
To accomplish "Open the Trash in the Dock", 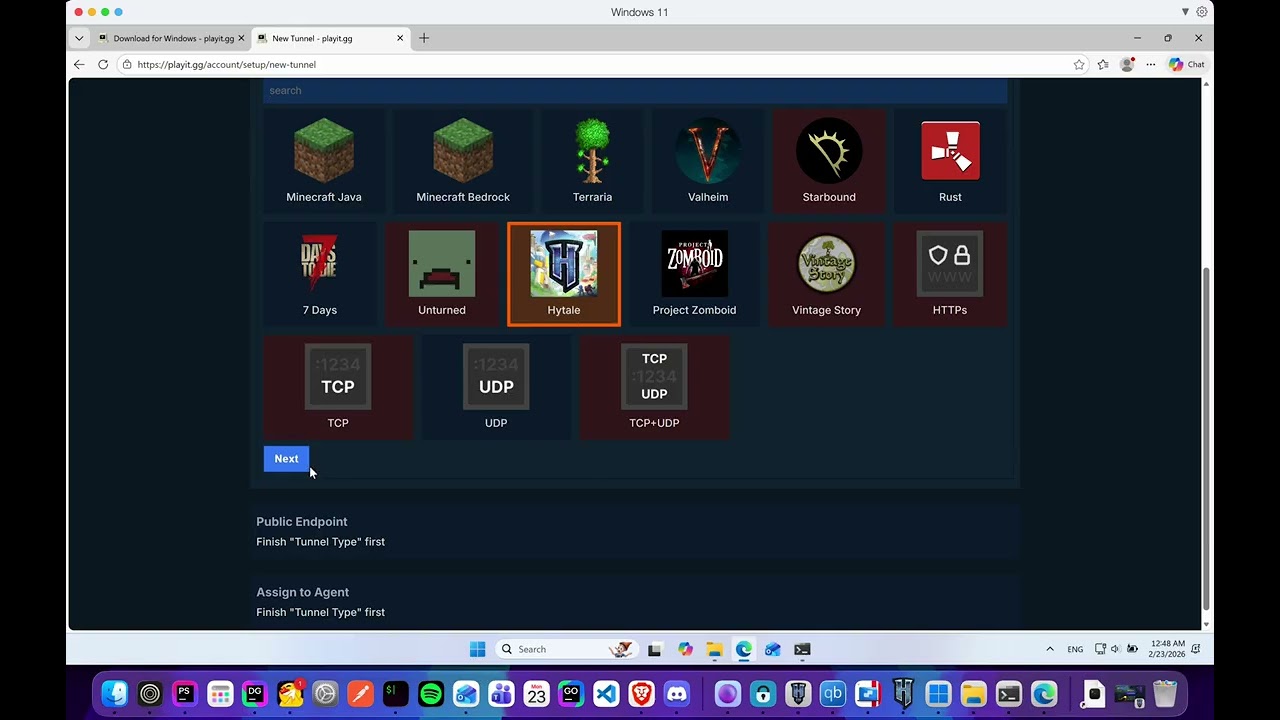I will (1165, 693).
